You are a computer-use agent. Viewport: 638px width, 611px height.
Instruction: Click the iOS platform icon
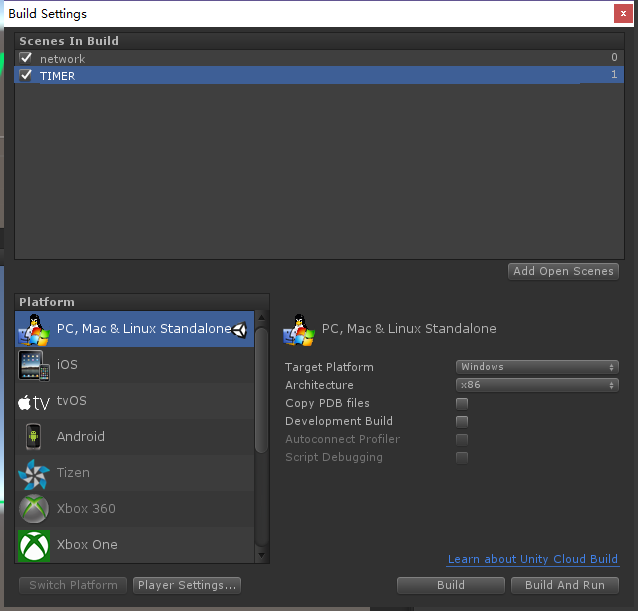click(x=34, y=365)
